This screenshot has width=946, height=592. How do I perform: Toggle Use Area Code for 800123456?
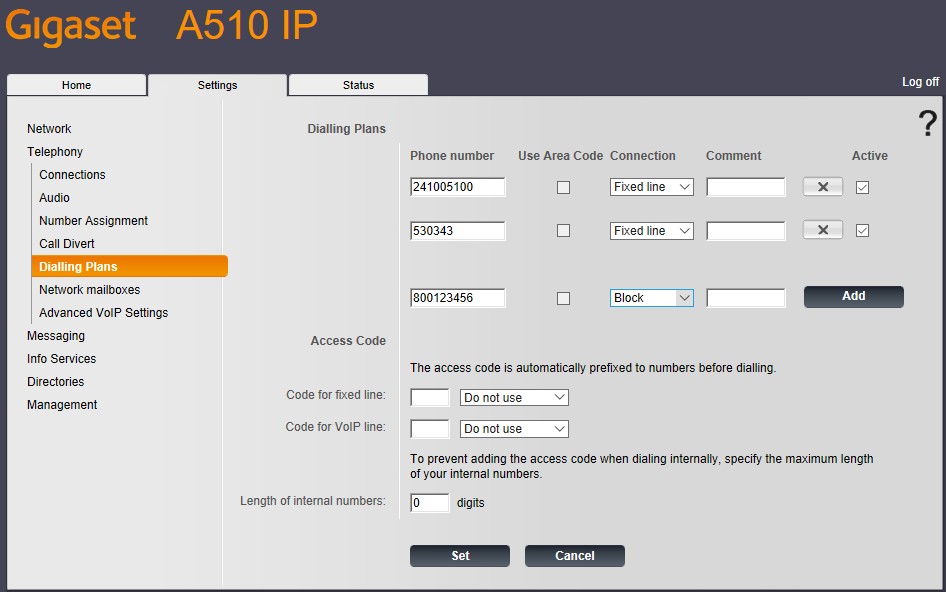click(563, 298)
